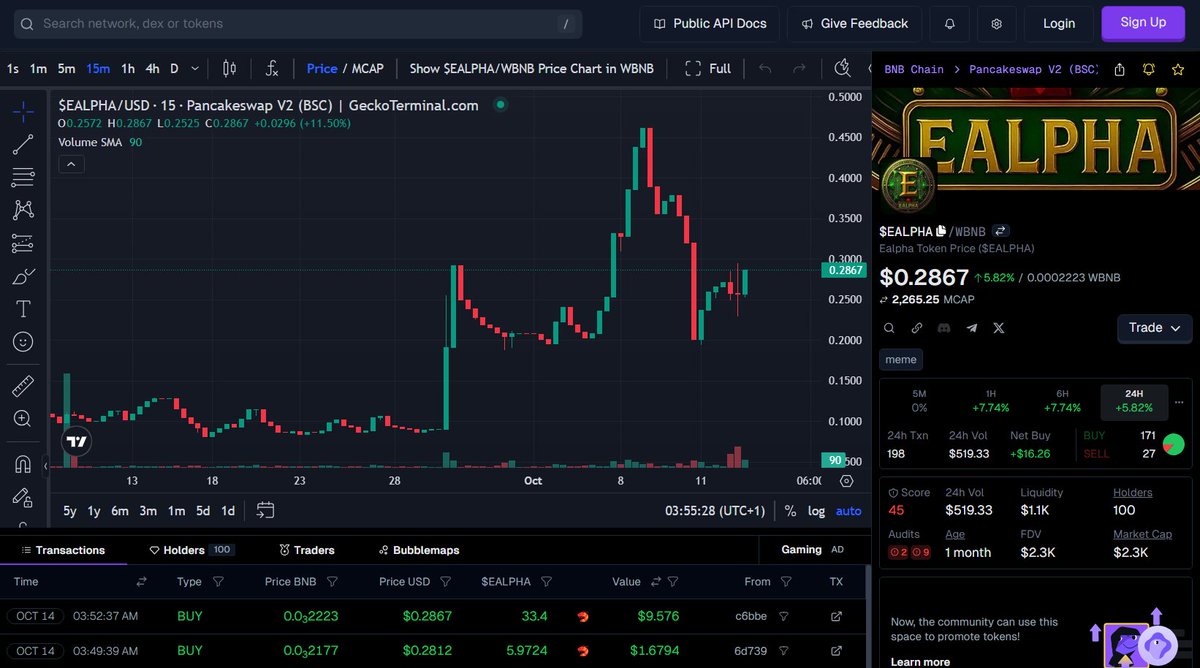Select the brush drawing tool
The width and height of the screenshot is (1200, 668).
tap(23, 276)
